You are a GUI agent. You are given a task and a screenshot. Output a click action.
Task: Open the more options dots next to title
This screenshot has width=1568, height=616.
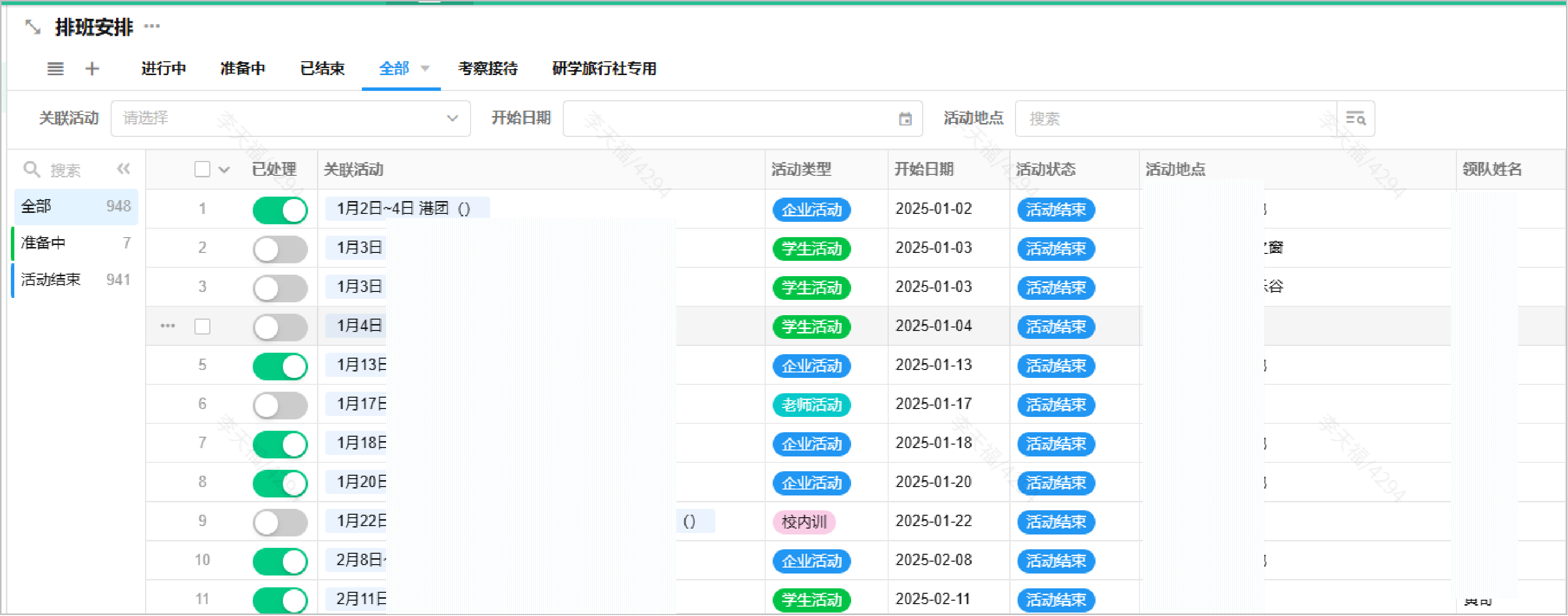(152, 26)
